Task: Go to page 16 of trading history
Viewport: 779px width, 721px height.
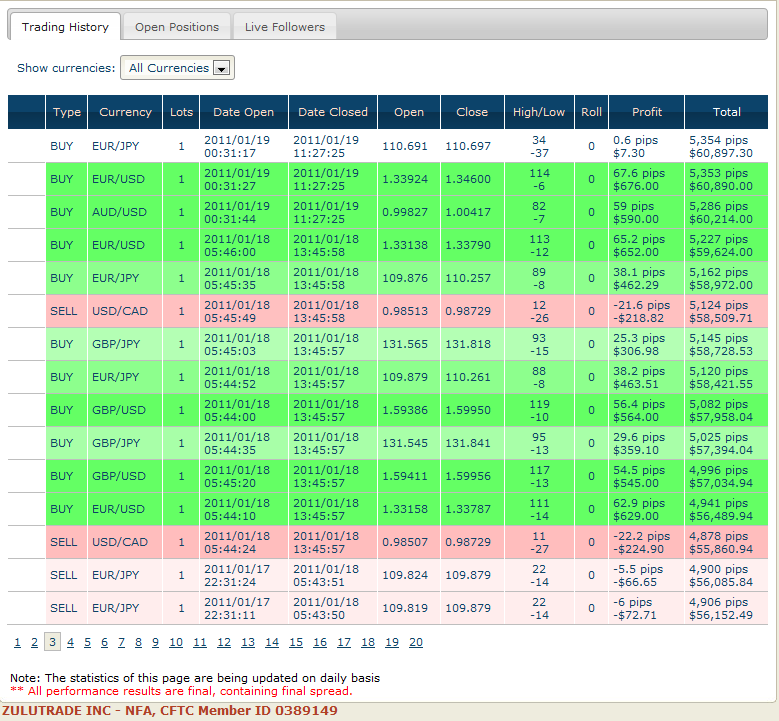Action: pos(320,642)
